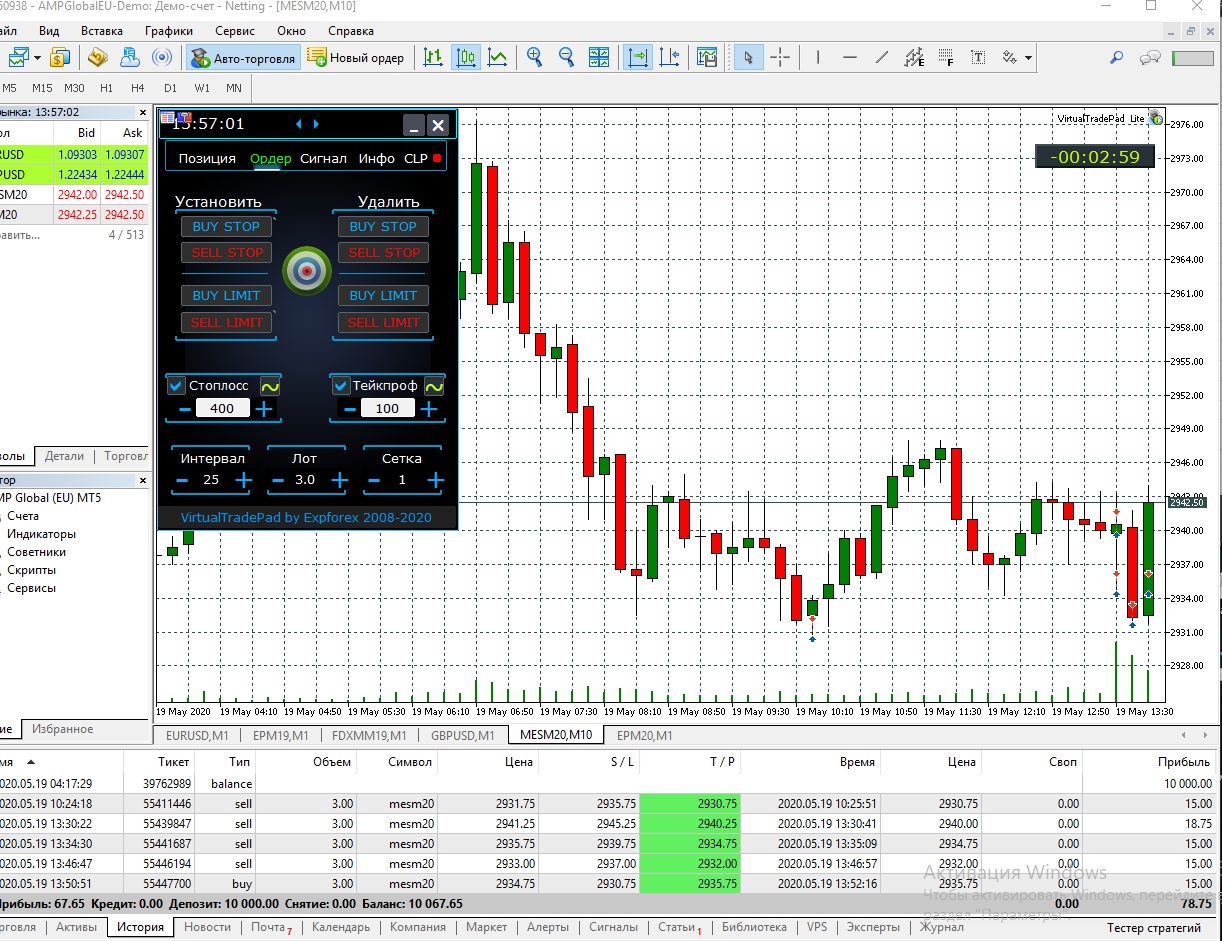1222x941 pixels.
Task: Toggle chart auto scroll
Action: click(x=637, y=57)
